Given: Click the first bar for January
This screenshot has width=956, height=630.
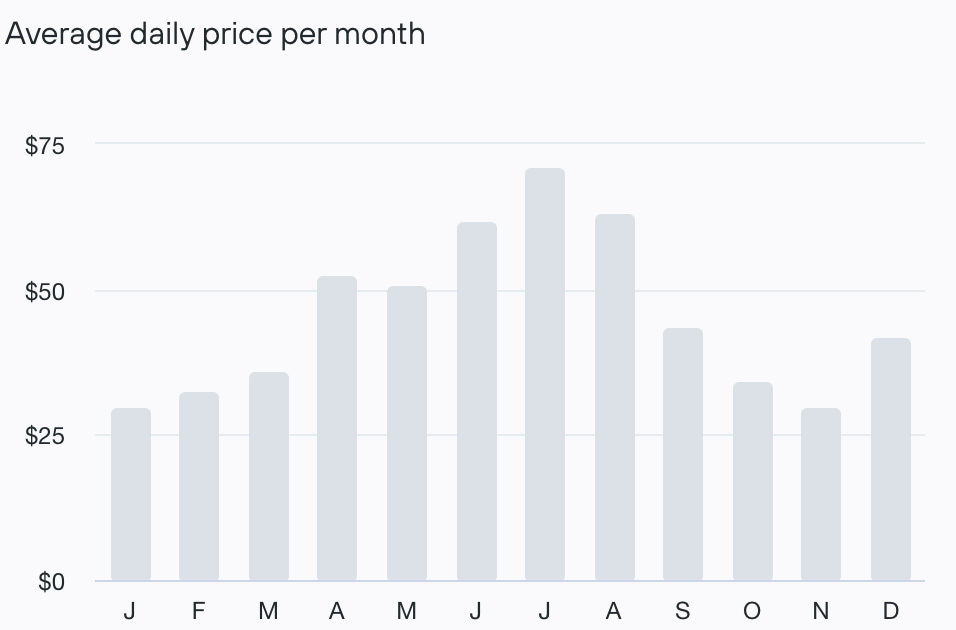Looking at the screenshot, I should pyautogui.click(x=130, y=495).
